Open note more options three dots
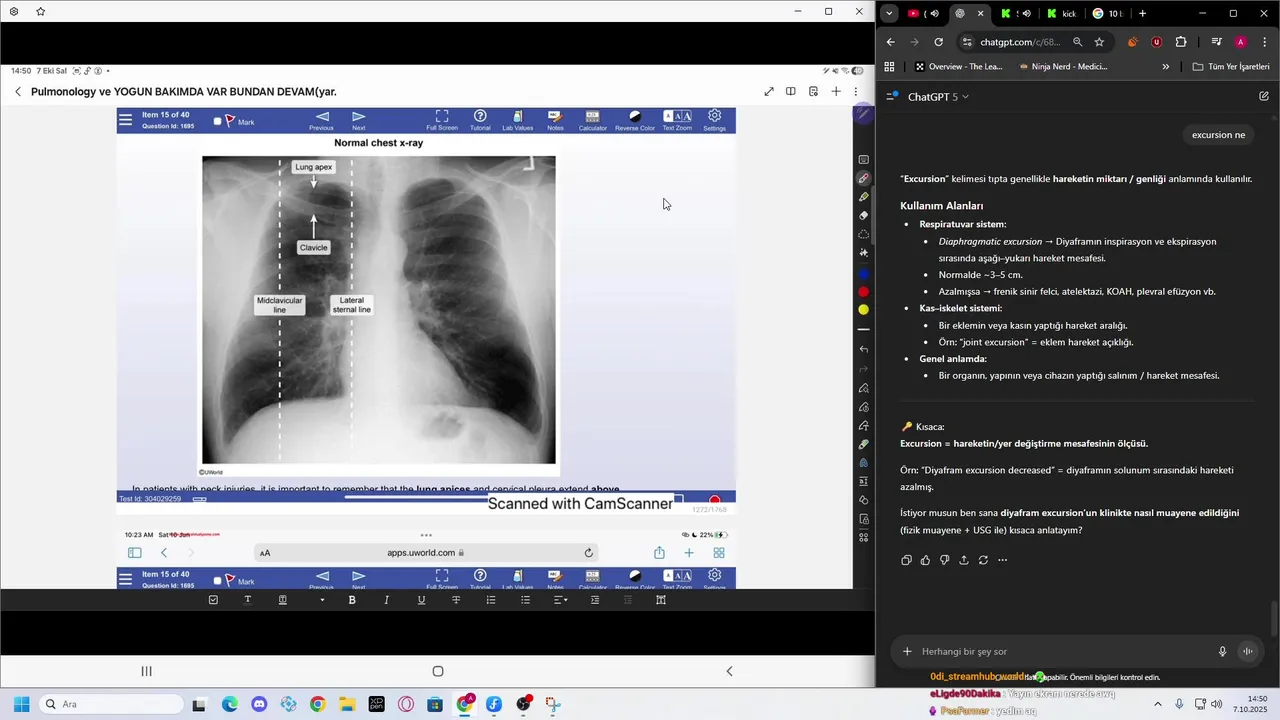Screen dimensions: 1280x720 [856, 92]
